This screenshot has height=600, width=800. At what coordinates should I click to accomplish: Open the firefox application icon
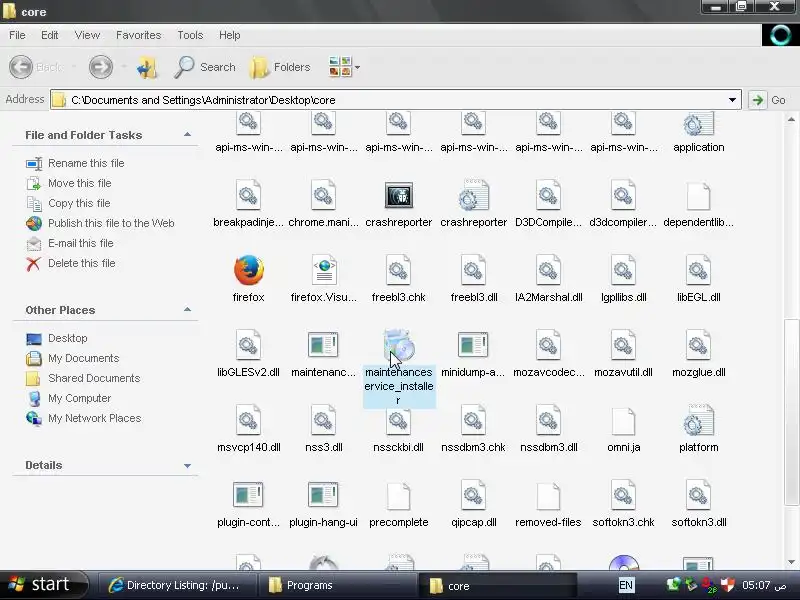coord(248,270)
